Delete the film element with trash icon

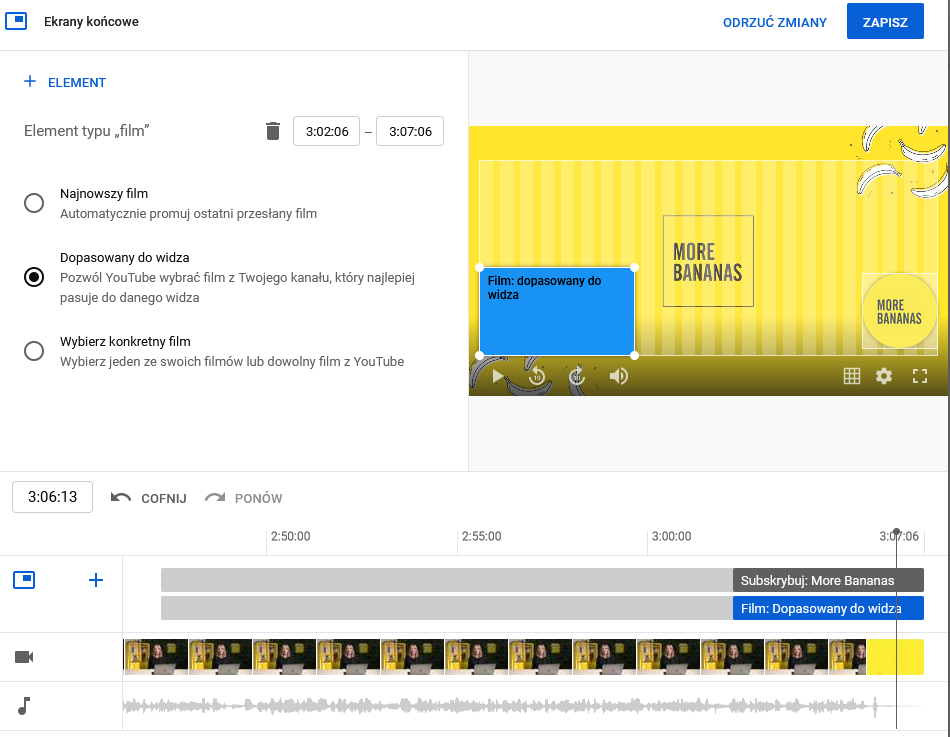[273, 131]
